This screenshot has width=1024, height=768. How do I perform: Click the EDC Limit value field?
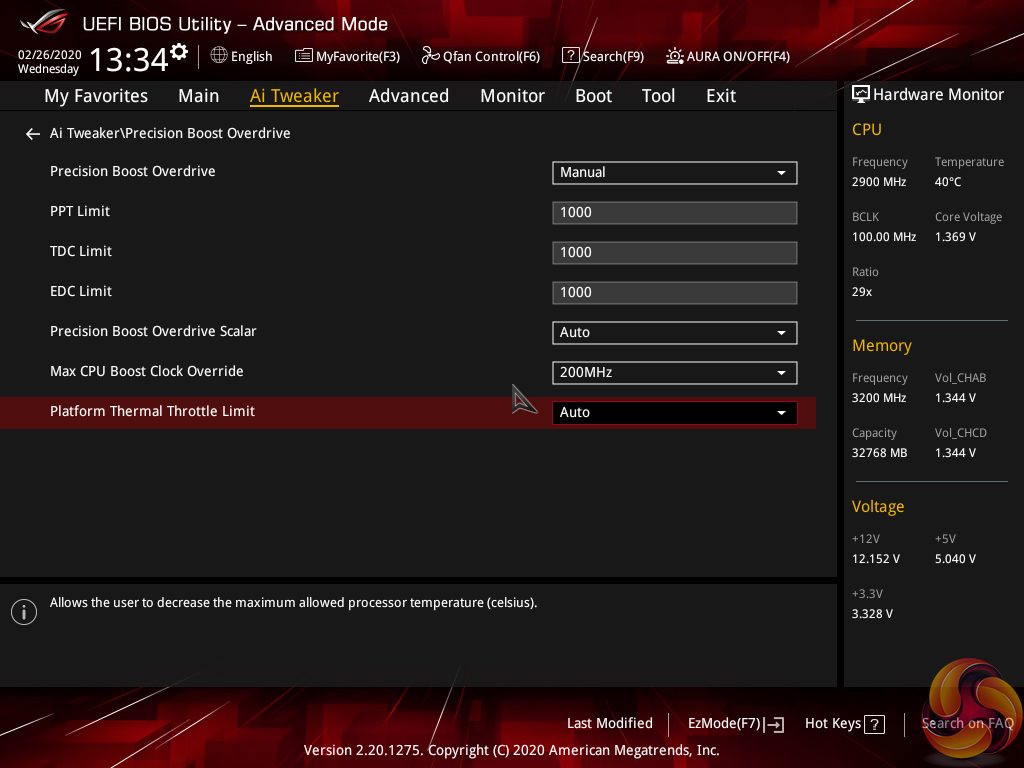coord(674,292)
